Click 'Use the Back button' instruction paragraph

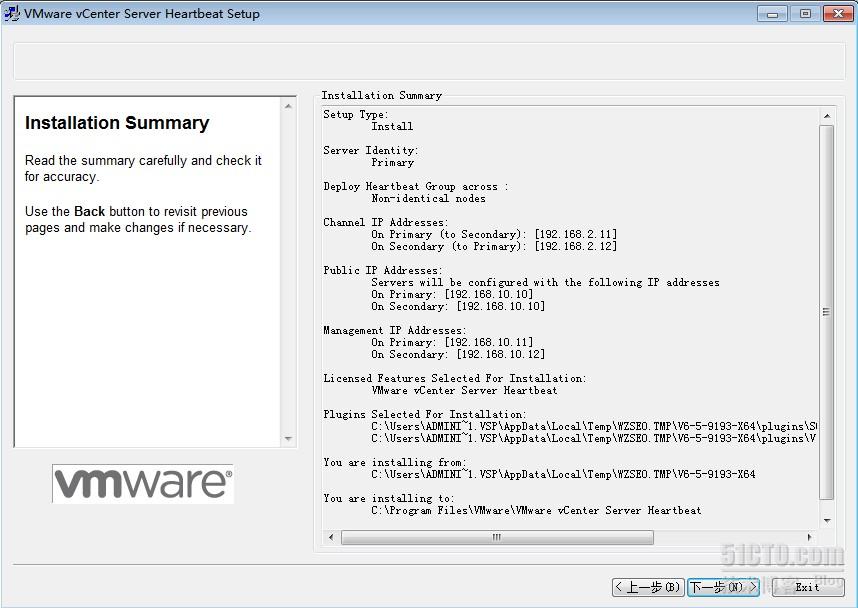click(138, 219)
